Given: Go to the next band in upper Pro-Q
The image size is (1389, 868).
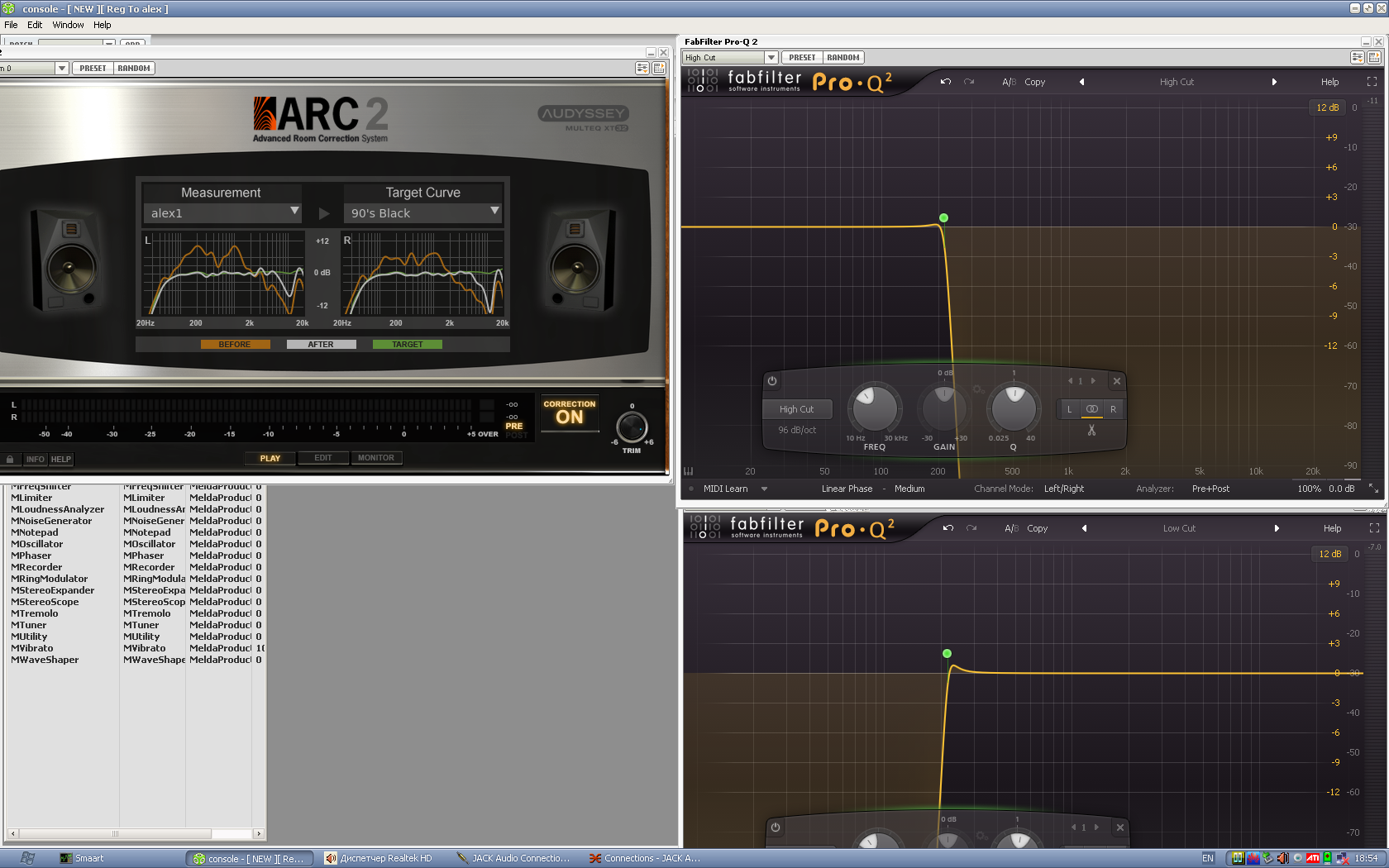Looking at the screenshot, I should click(x=1093, y=381).
